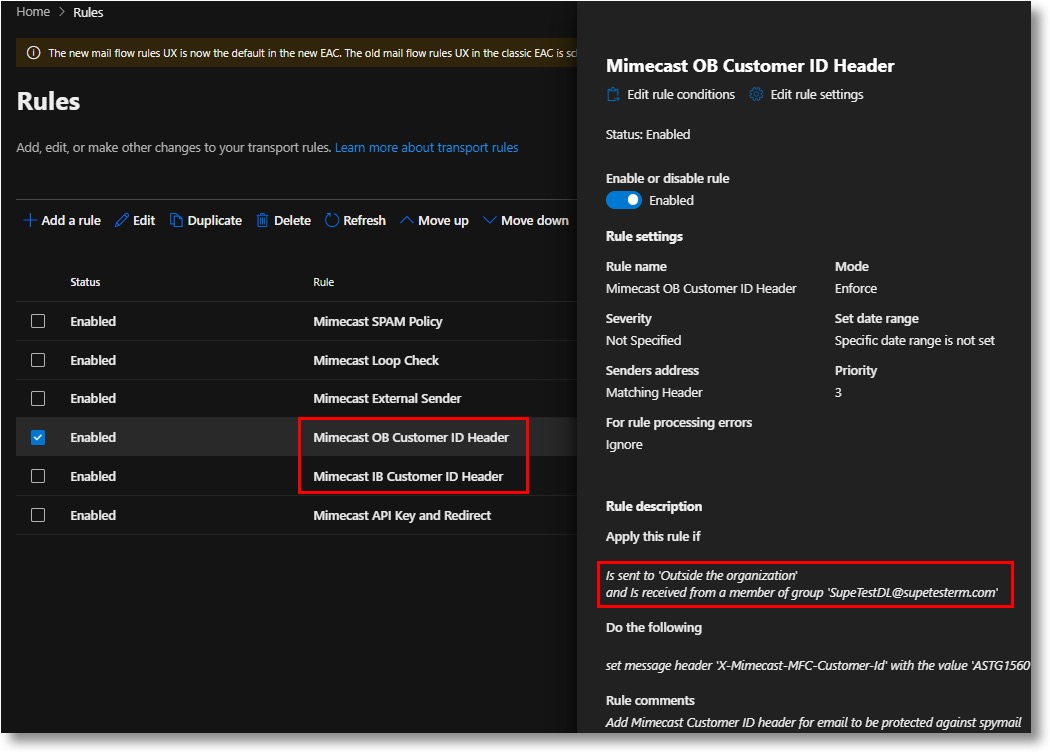Uncheck the Mimecast OB Customer ID Header checkbox

click(38, 438)
